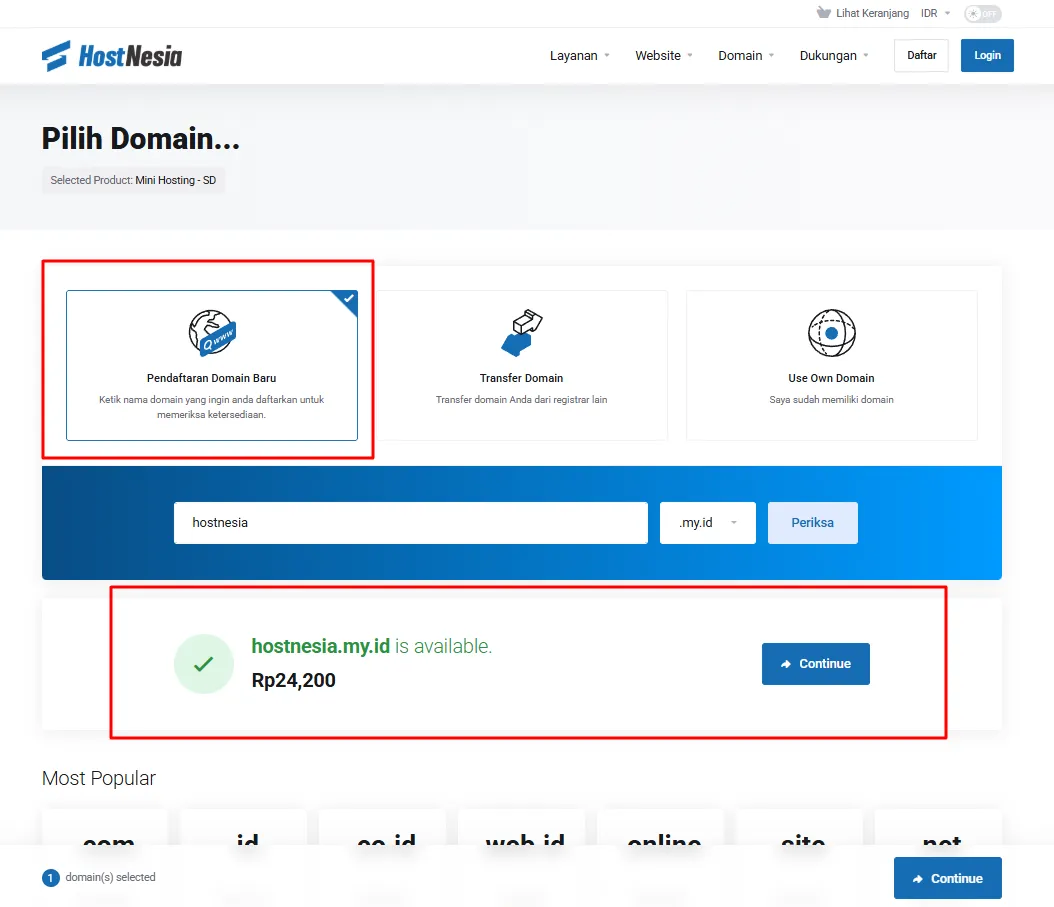The width and height of the screenshot is (1054, 907).
Task: Click the Periksa button
Action: pos(813,522)
